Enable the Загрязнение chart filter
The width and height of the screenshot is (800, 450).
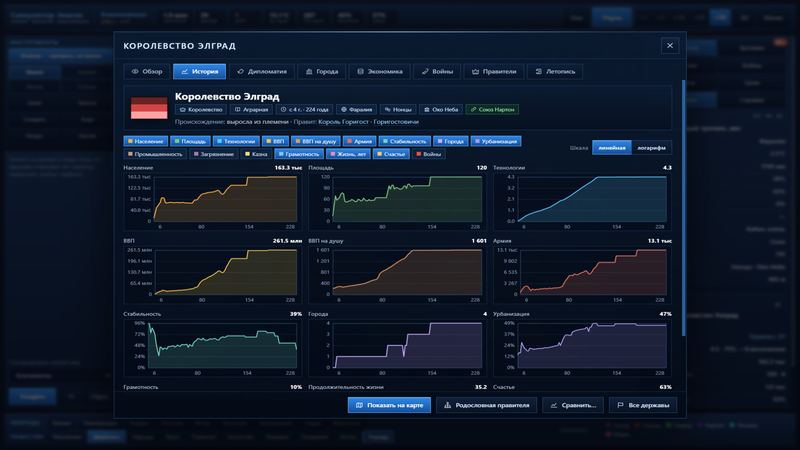tap(213, 154)
